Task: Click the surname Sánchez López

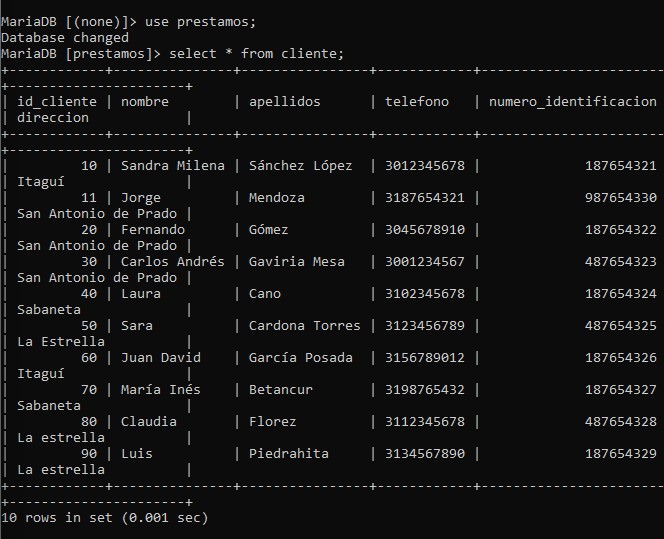Action: click(300, 166)
